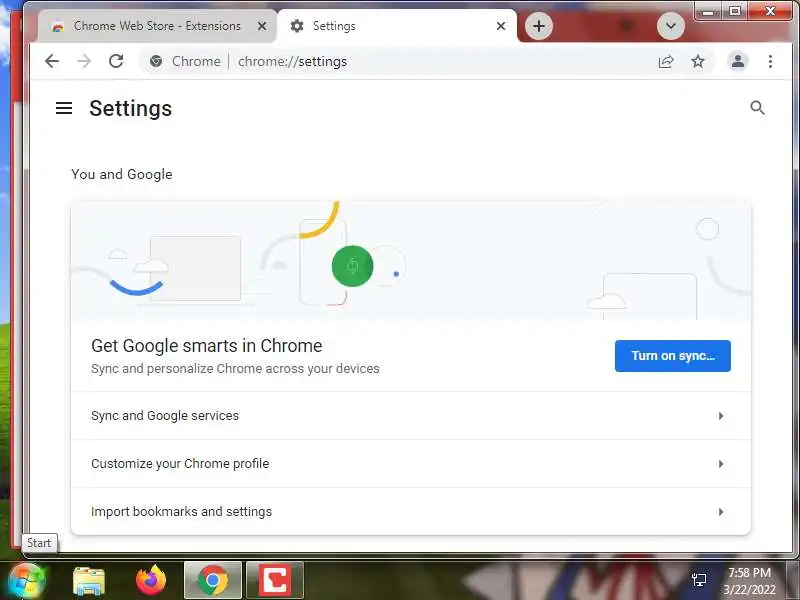
Task: Click the red C app taskbar icon
Action: 275,580
